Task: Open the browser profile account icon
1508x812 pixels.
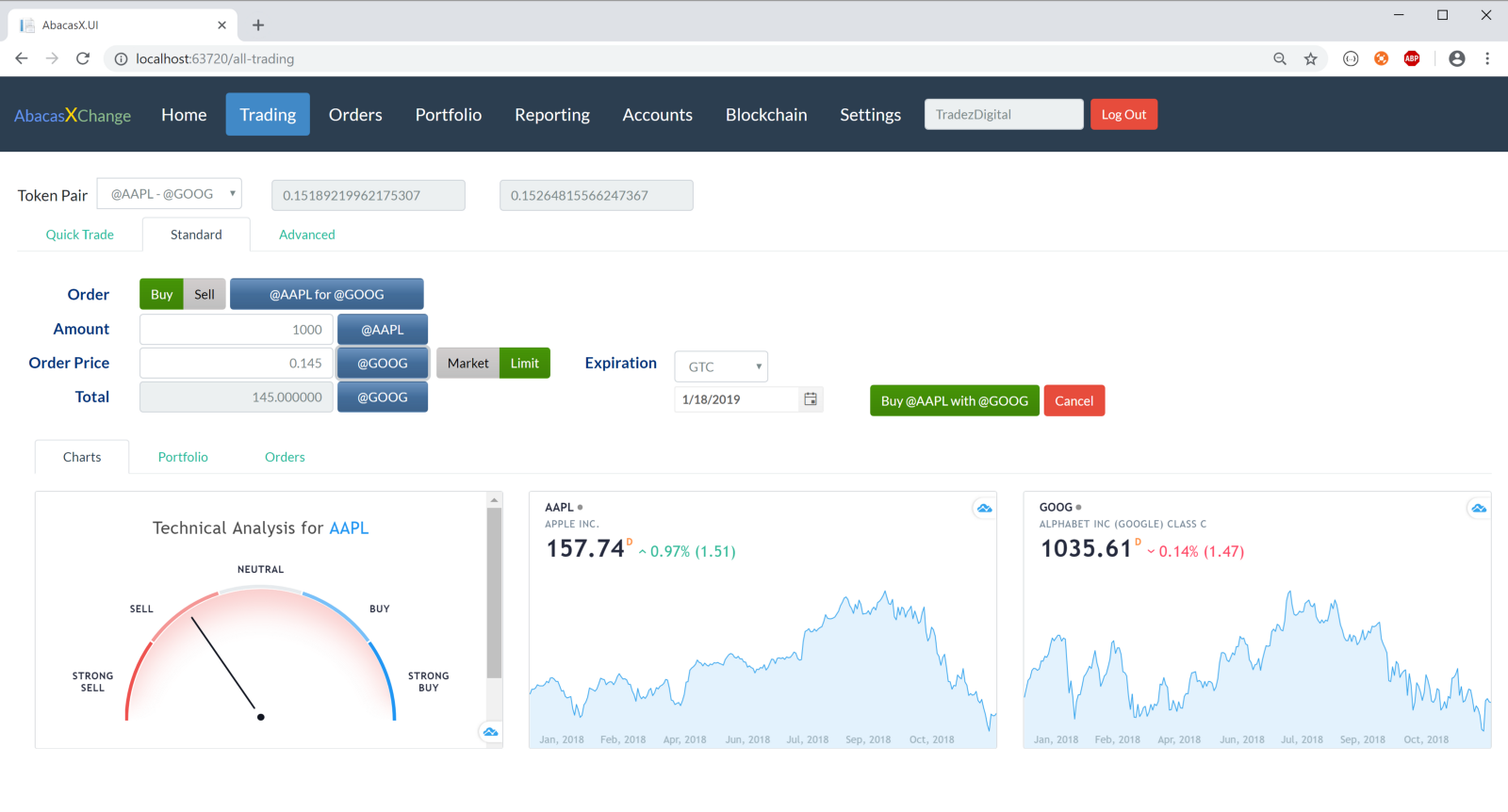Action: (x=1456, y=58)
